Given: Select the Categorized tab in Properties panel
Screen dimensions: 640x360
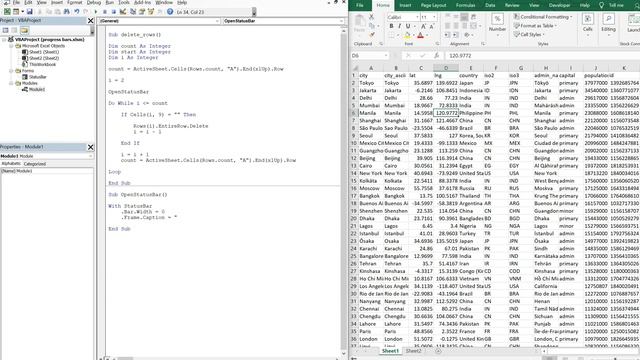Looking at the screenshot, I should coord(35,164).
